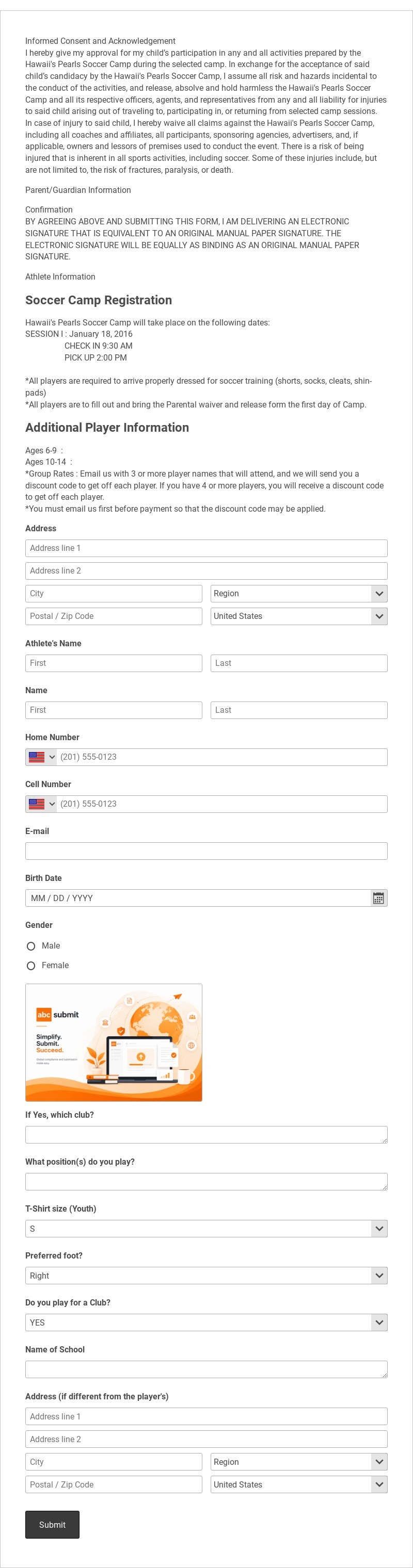Open Cell Number country flag selector
The height and width of the screenshot is (1568, 413).
point(41,804)
